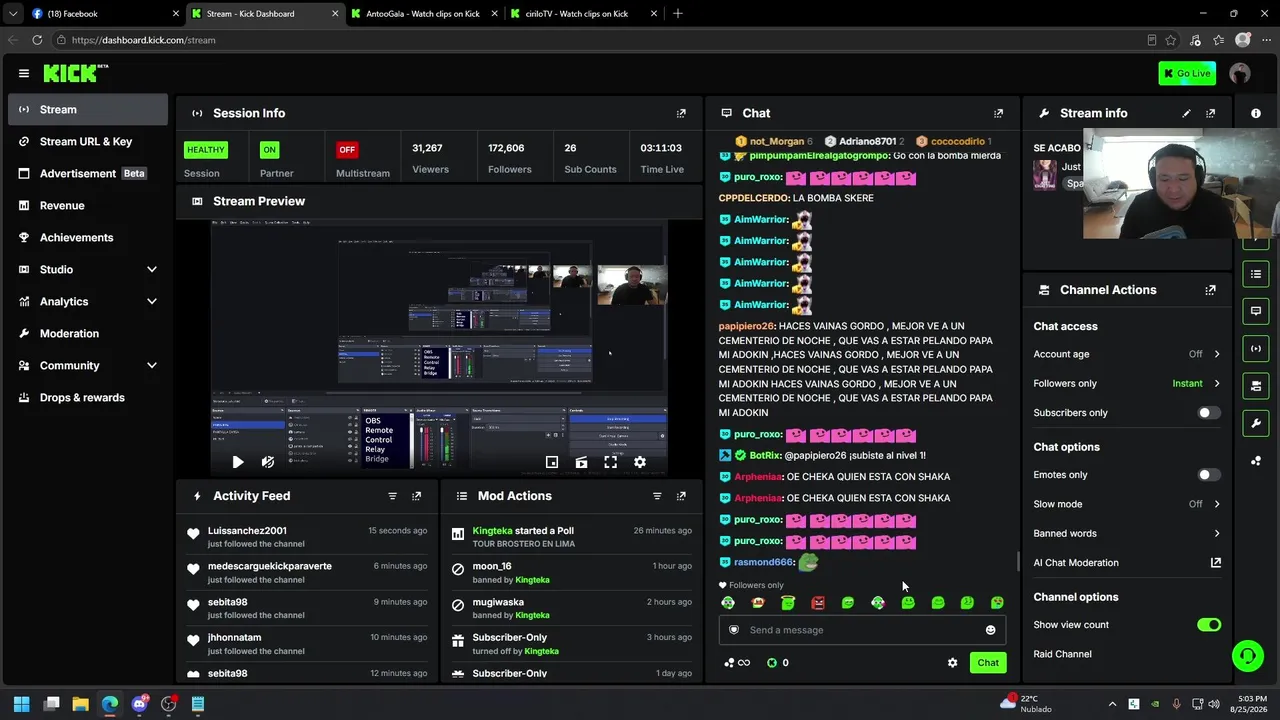Open a new browser tab
1280x720 pixels.
tap(678, 14)
